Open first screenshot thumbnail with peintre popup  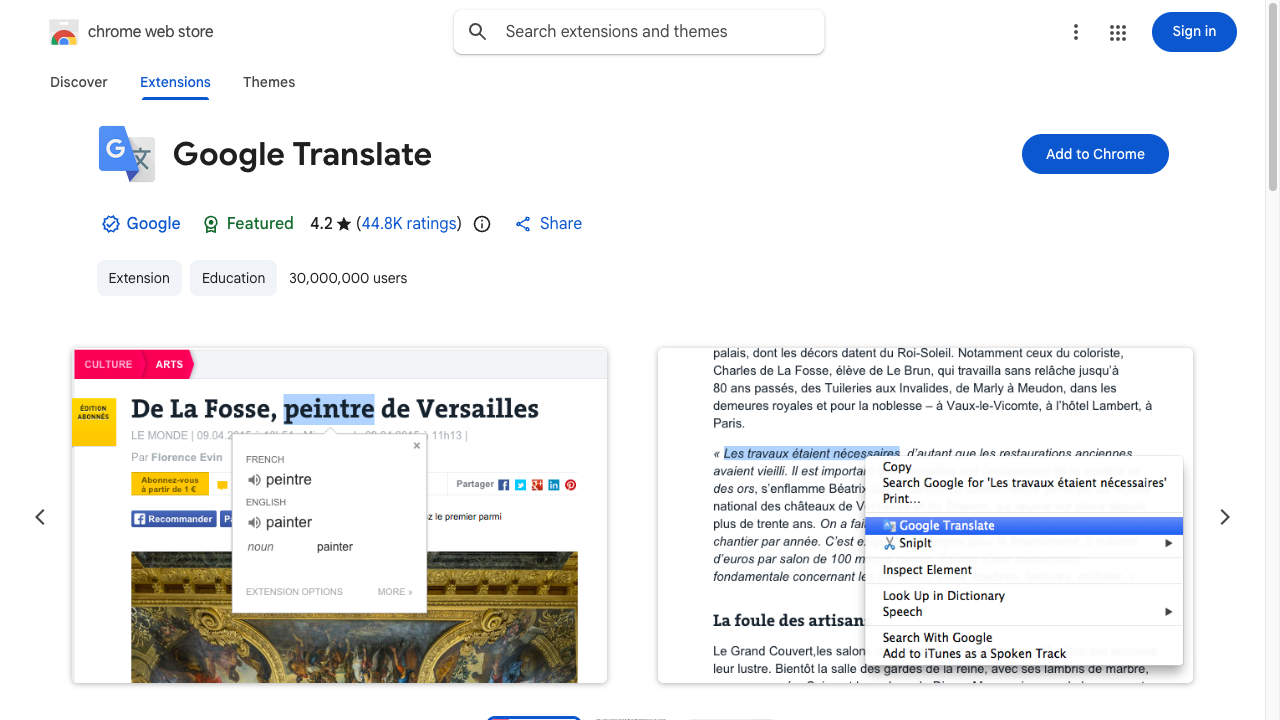[x=340, y=516]
